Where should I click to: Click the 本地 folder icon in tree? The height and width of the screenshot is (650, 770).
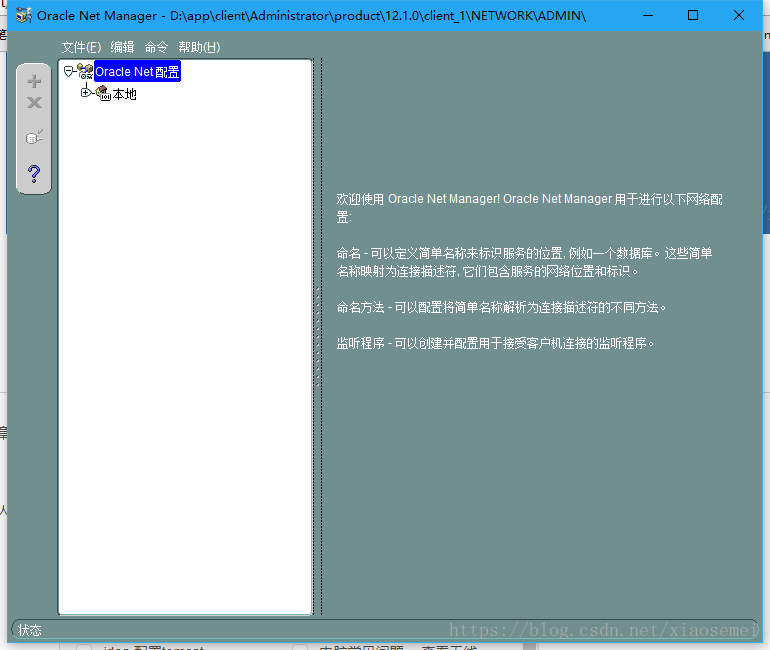(103, 93)
